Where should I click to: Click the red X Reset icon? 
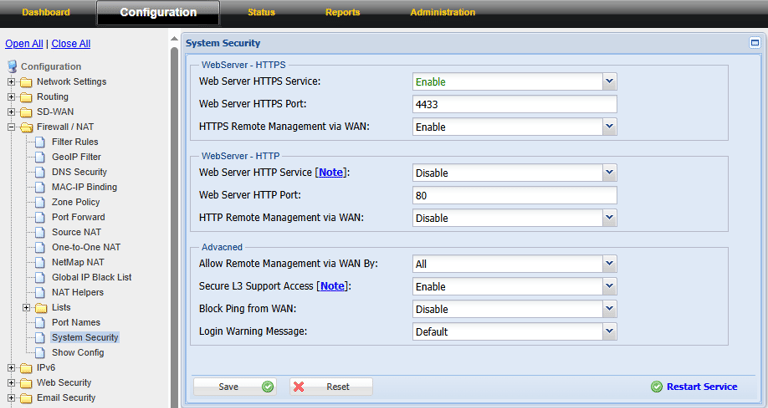pos(299,386)
